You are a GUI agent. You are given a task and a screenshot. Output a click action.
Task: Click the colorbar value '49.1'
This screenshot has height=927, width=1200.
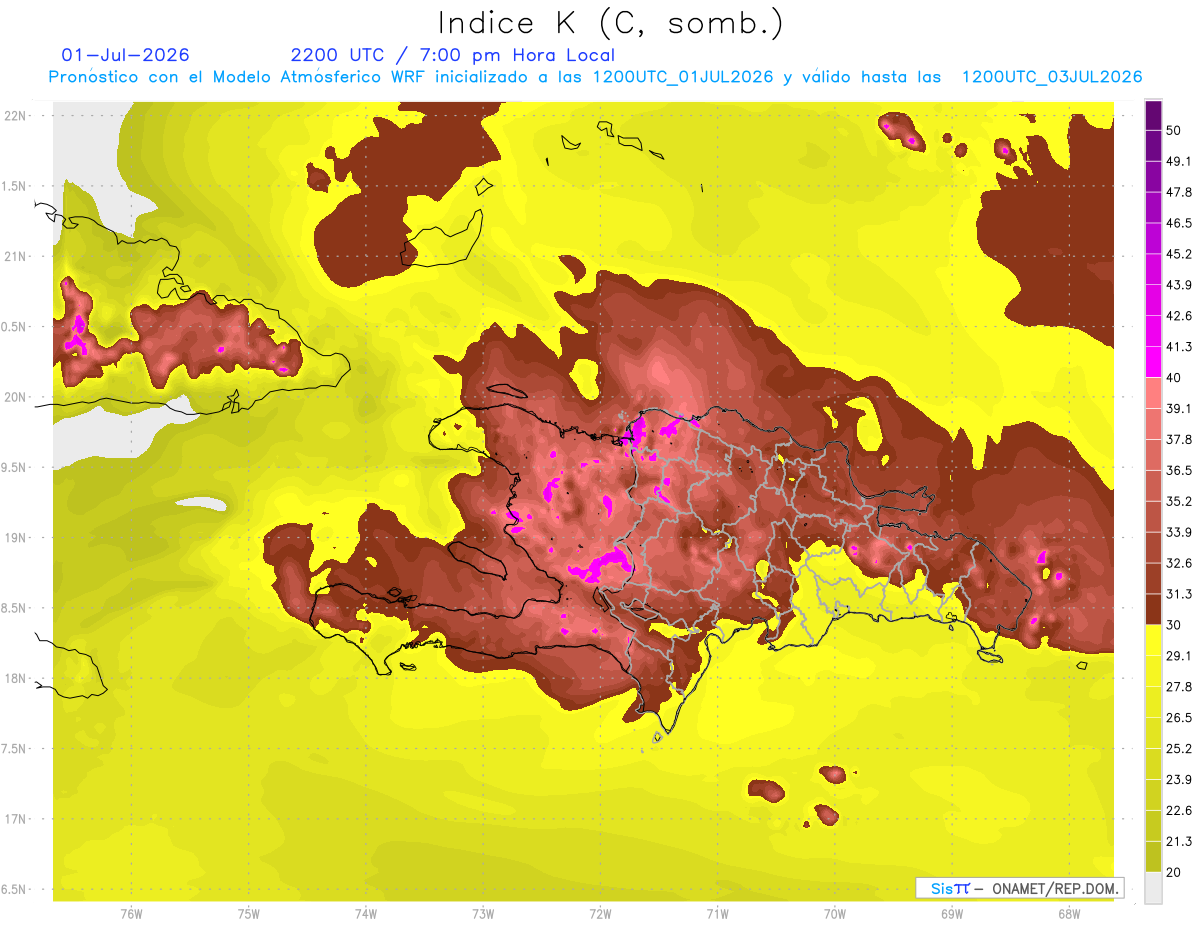point(1180,161)
